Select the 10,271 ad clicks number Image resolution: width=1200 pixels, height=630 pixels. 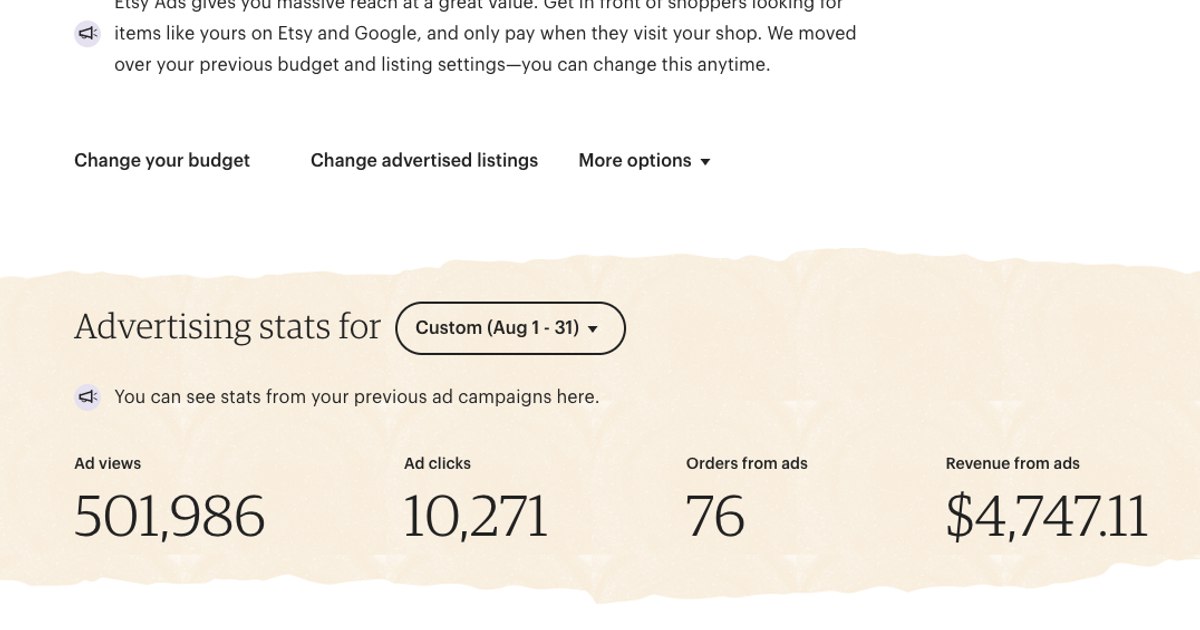click(475, 517)
